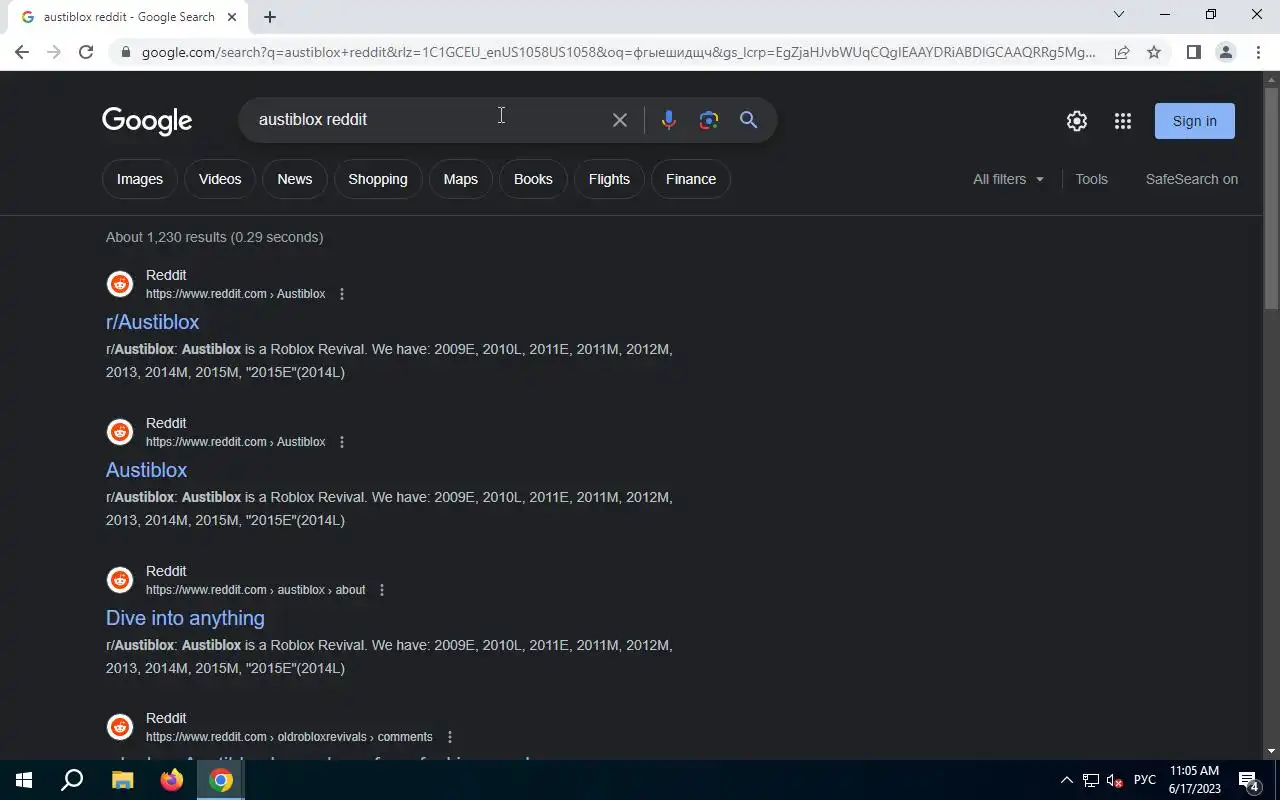Image resolution: width=1280 pixels, height=800 pixels.
Task: Open search Tools
Action: tap(1091, 179)
